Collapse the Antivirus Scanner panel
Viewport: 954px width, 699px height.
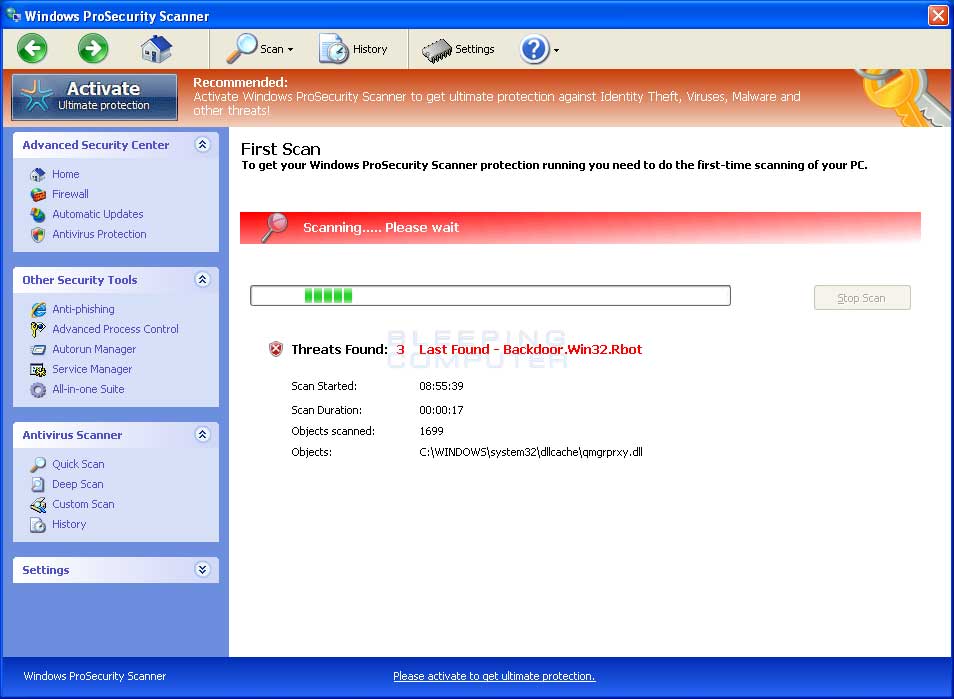(203, 435)
